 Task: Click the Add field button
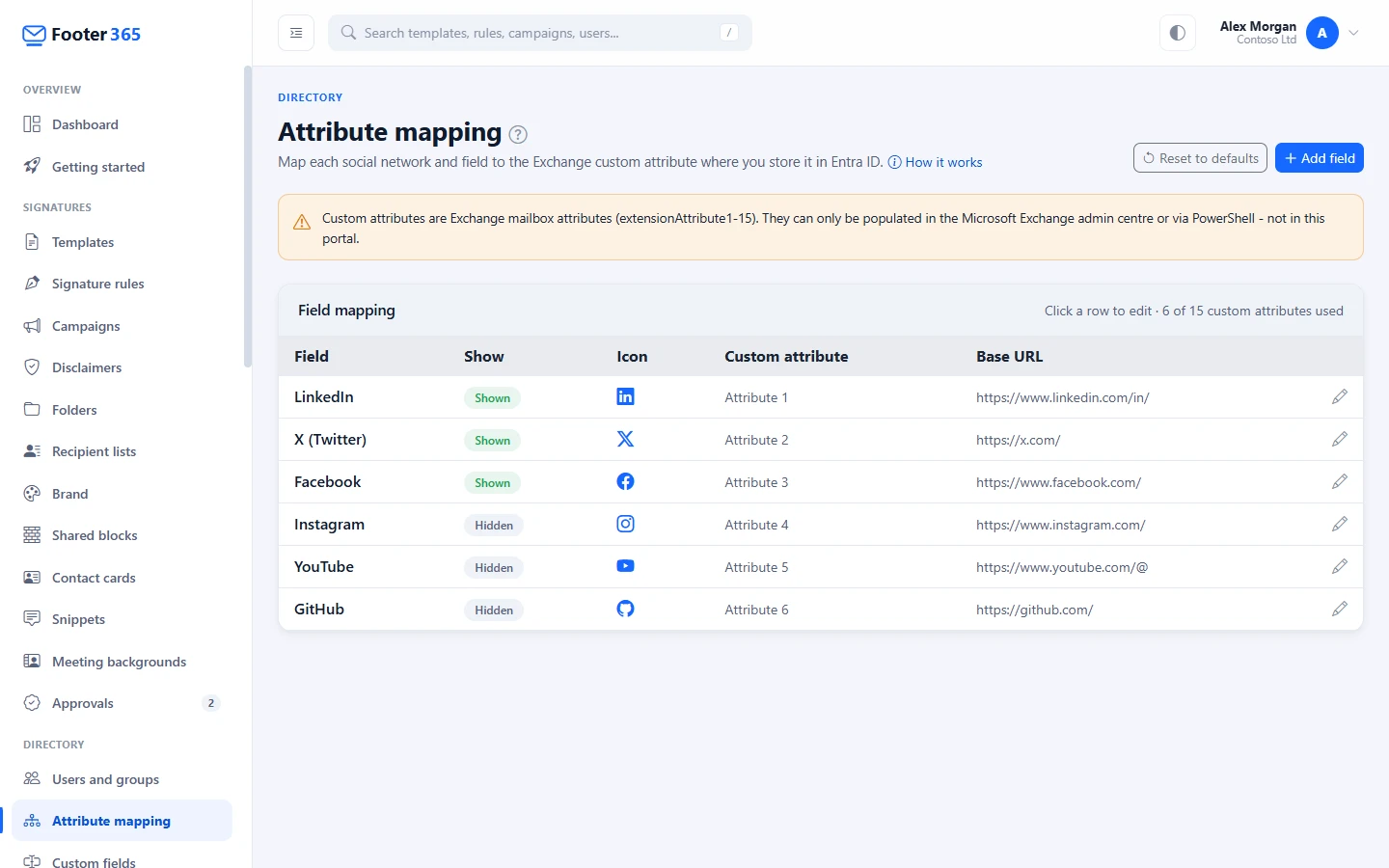pyautogui.click(x=1319, y=158)
